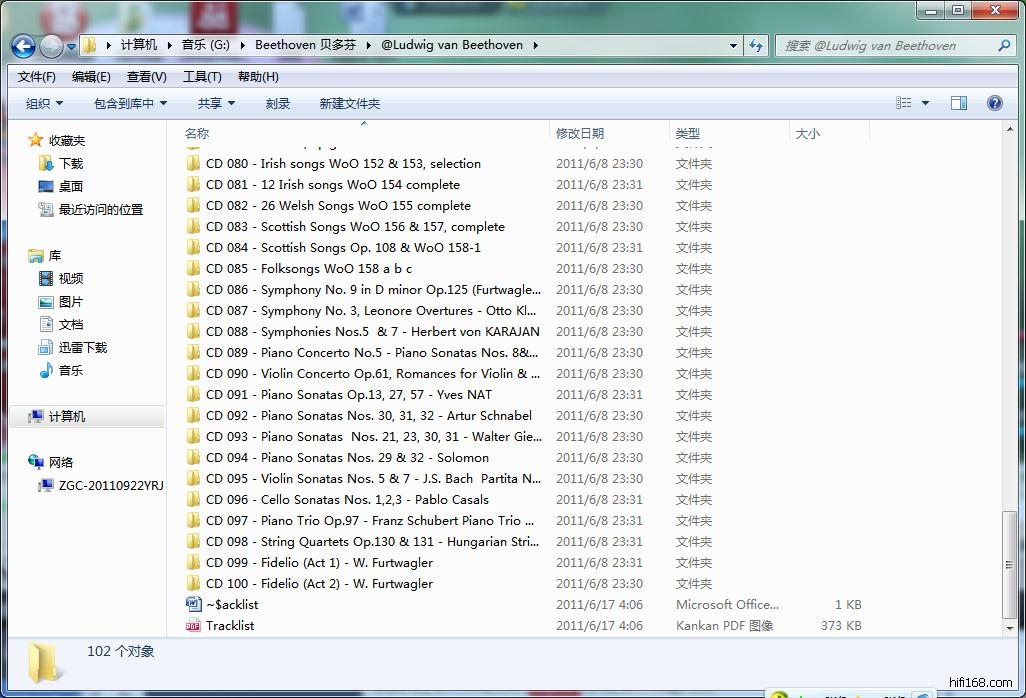Open 下载 under favorites
1026x698 pixels.
click(70, 164)
